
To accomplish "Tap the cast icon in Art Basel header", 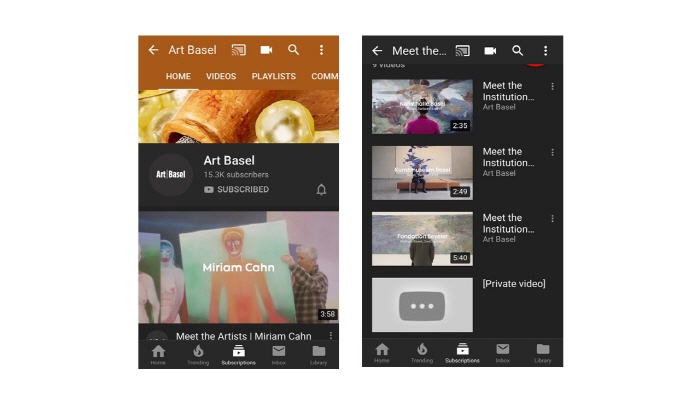I will coord(238,50).
